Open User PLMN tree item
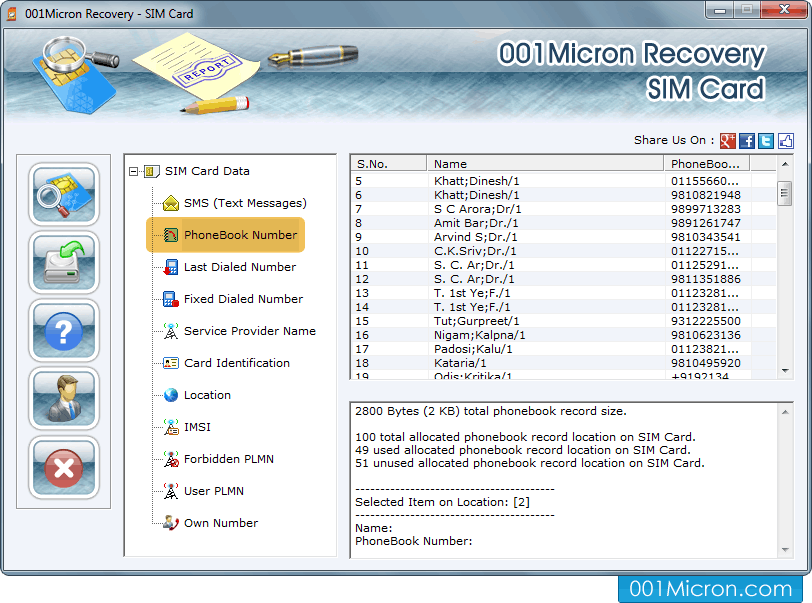The width and height of the screenshot is (812, 603). (214, 491)
